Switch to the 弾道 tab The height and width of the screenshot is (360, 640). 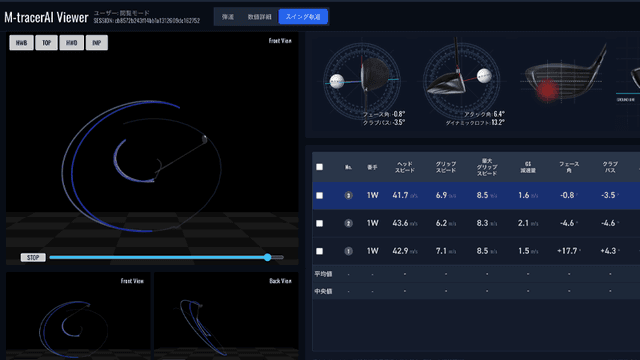228,17
